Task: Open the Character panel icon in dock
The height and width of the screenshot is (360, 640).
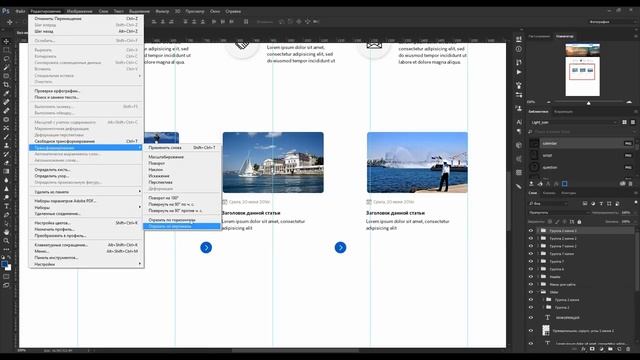Action: [x=519, y=122]
